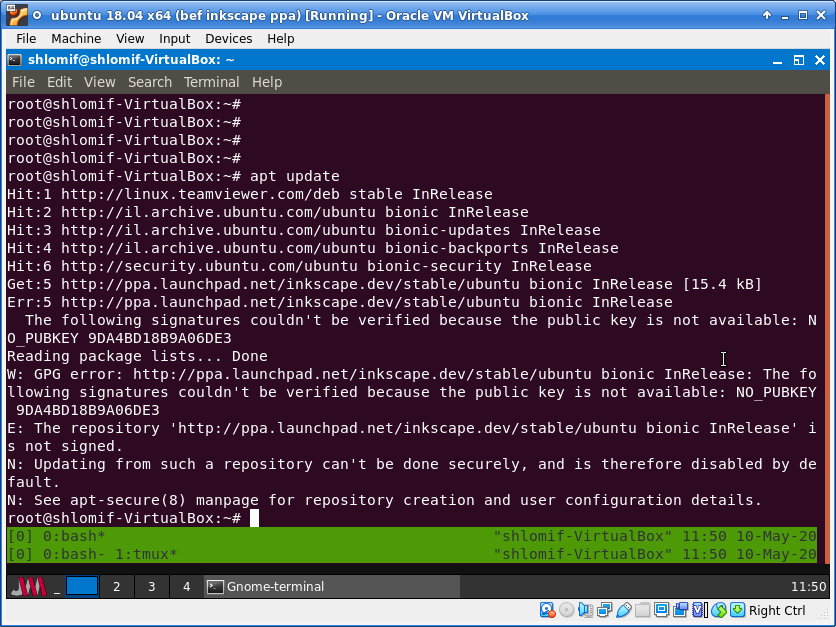Viewport: 836px width, 627px height.
Task: Click the show-desktop underscore button in taskbar
Action: click(x=57, y=587)
